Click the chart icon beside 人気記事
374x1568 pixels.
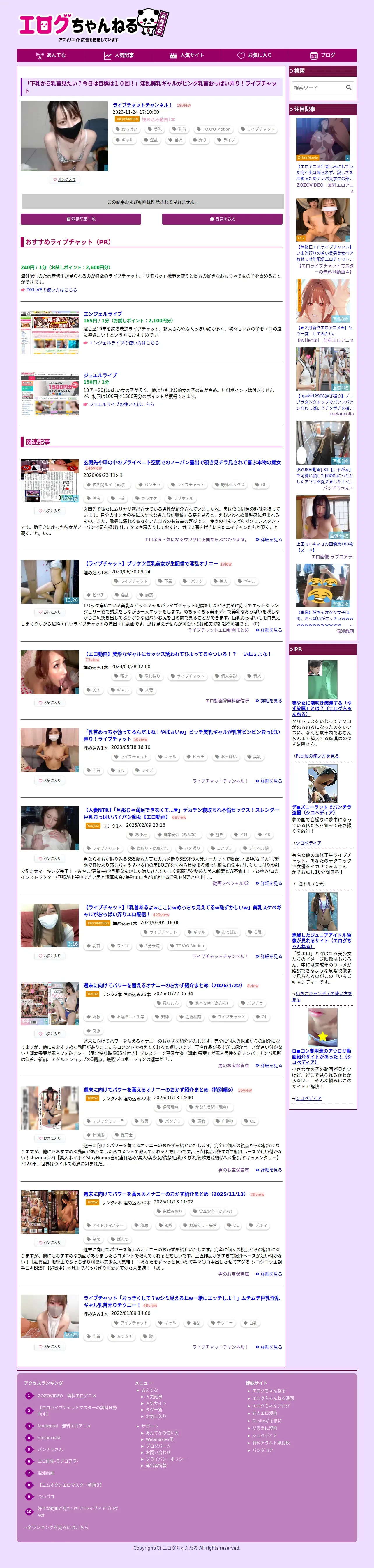point(108,55)
